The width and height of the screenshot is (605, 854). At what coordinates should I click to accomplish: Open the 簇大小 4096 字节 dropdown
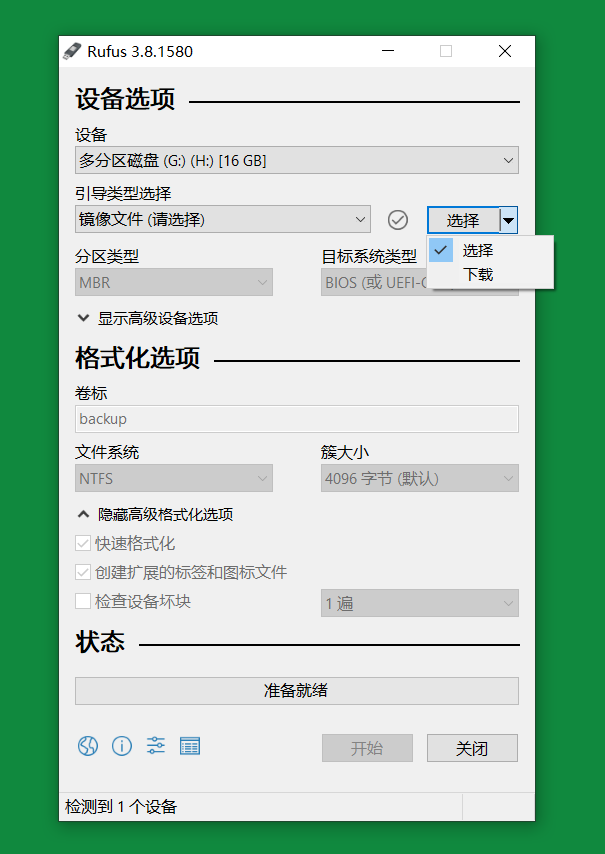[419, 478]
